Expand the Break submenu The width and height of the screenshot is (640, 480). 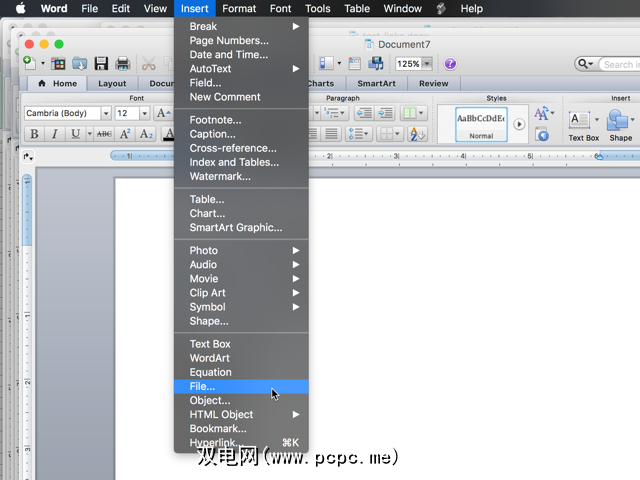296,27
